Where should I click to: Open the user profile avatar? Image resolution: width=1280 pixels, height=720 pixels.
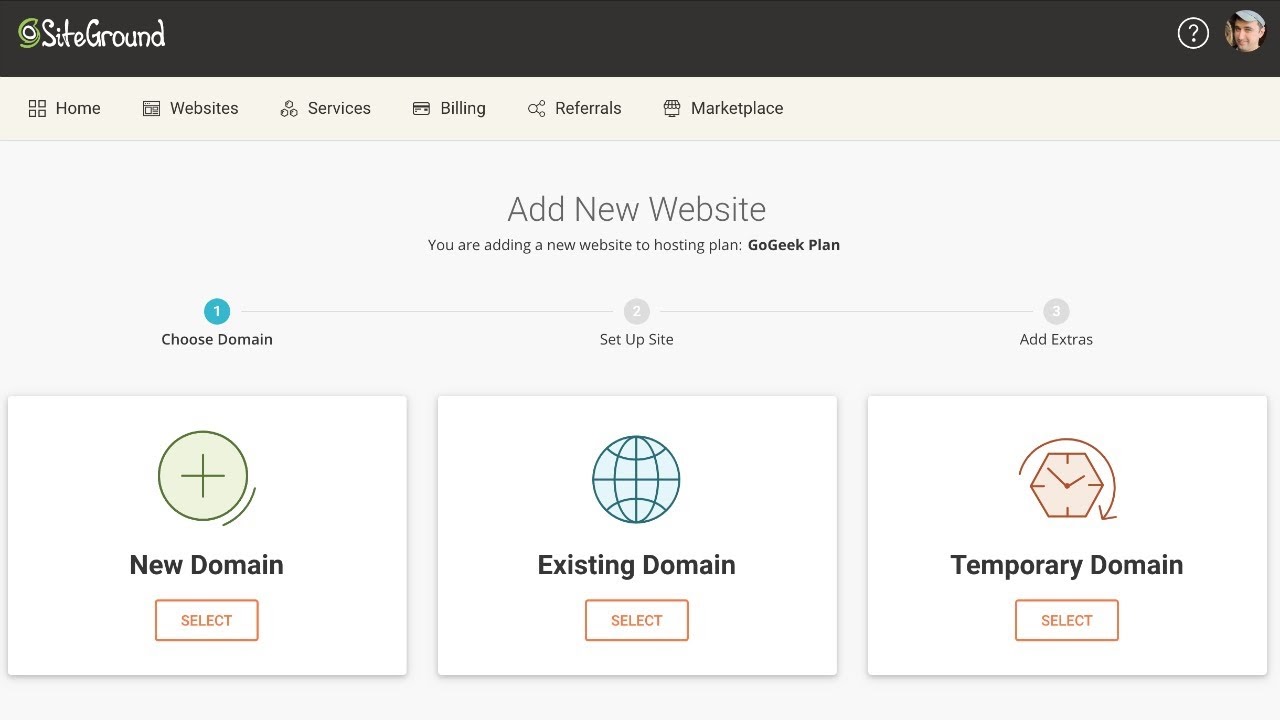(1245, 33)
